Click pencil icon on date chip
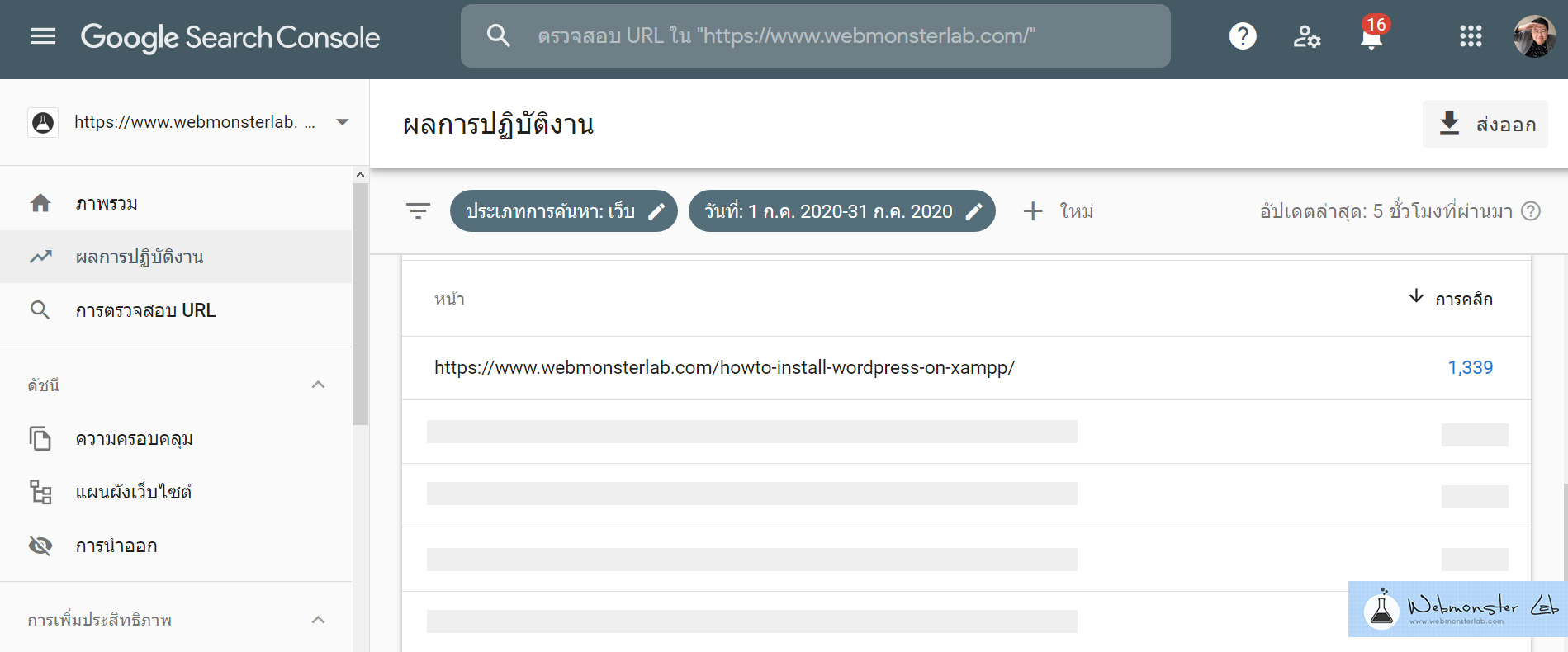Screen dimensions: 1568x652 coord(974,211)
